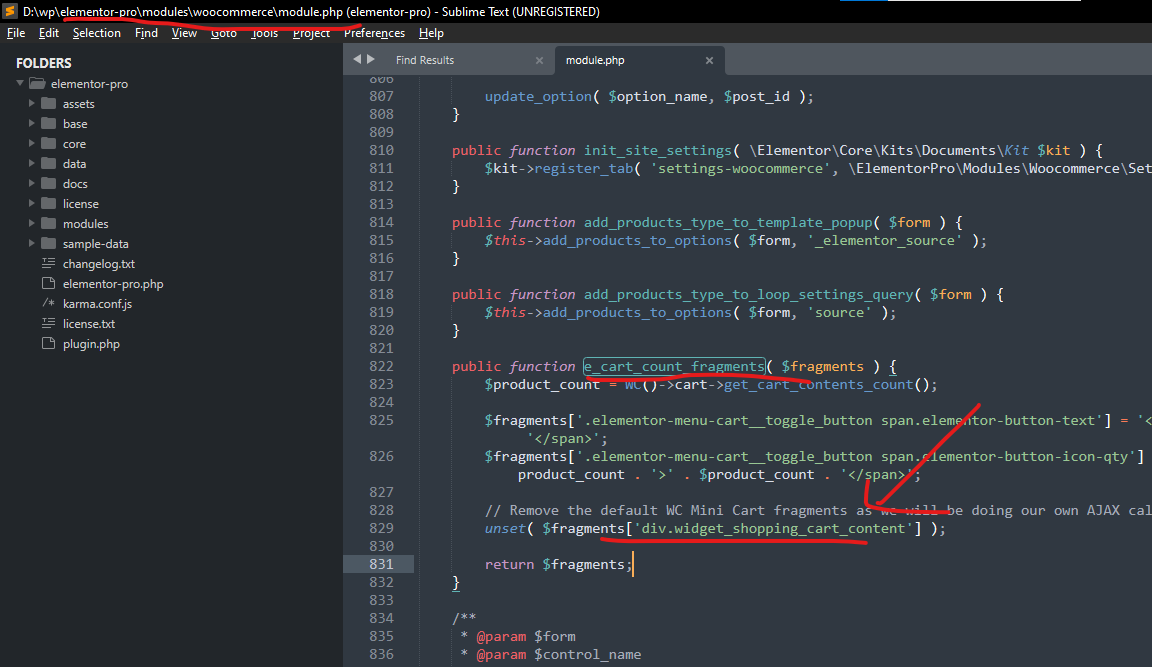Click the license folder icon
1152x667 pixels.
(48, 203)
